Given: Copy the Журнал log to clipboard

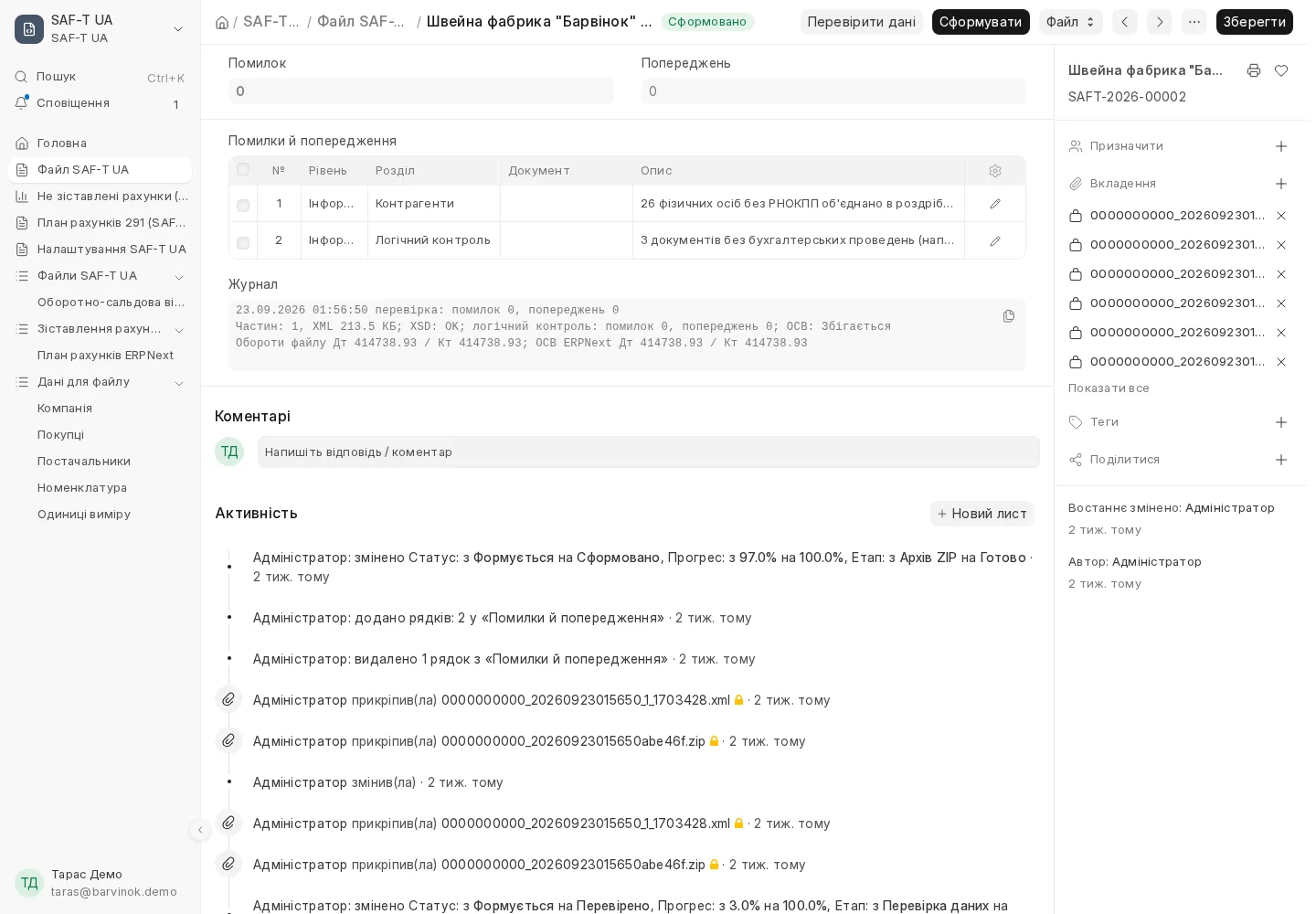Looking at the screenshot, I should tap(1009, 316).
